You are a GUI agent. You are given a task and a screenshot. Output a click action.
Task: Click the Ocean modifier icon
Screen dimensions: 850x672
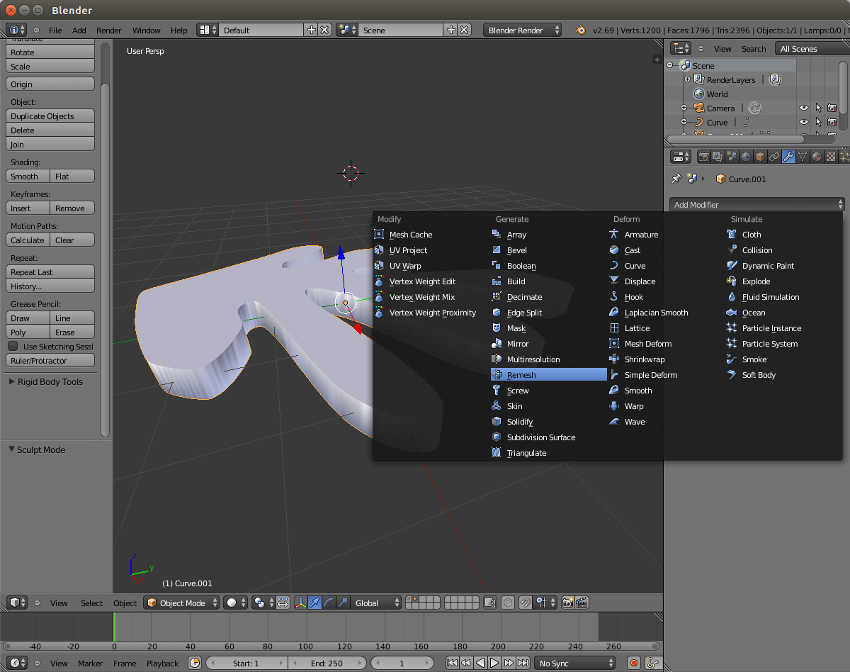coord(732,313)
